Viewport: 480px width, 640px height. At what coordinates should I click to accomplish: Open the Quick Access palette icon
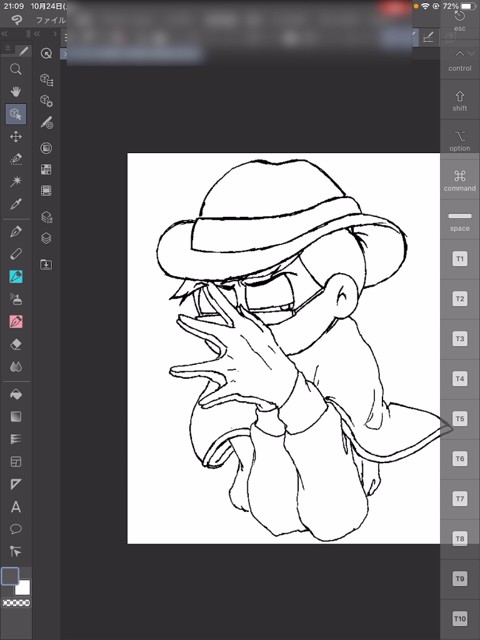point(47,53)
